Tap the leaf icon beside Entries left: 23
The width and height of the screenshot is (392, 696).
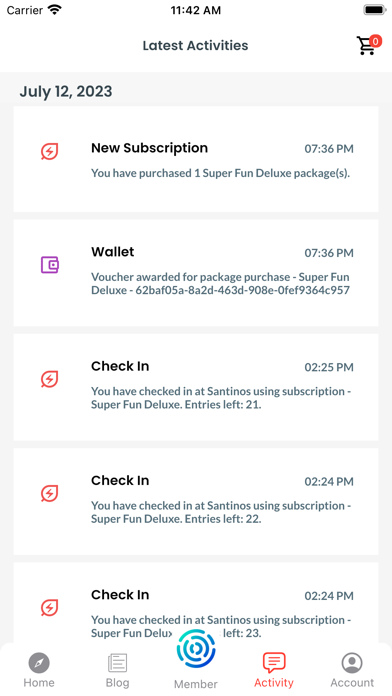click(49, 608)
